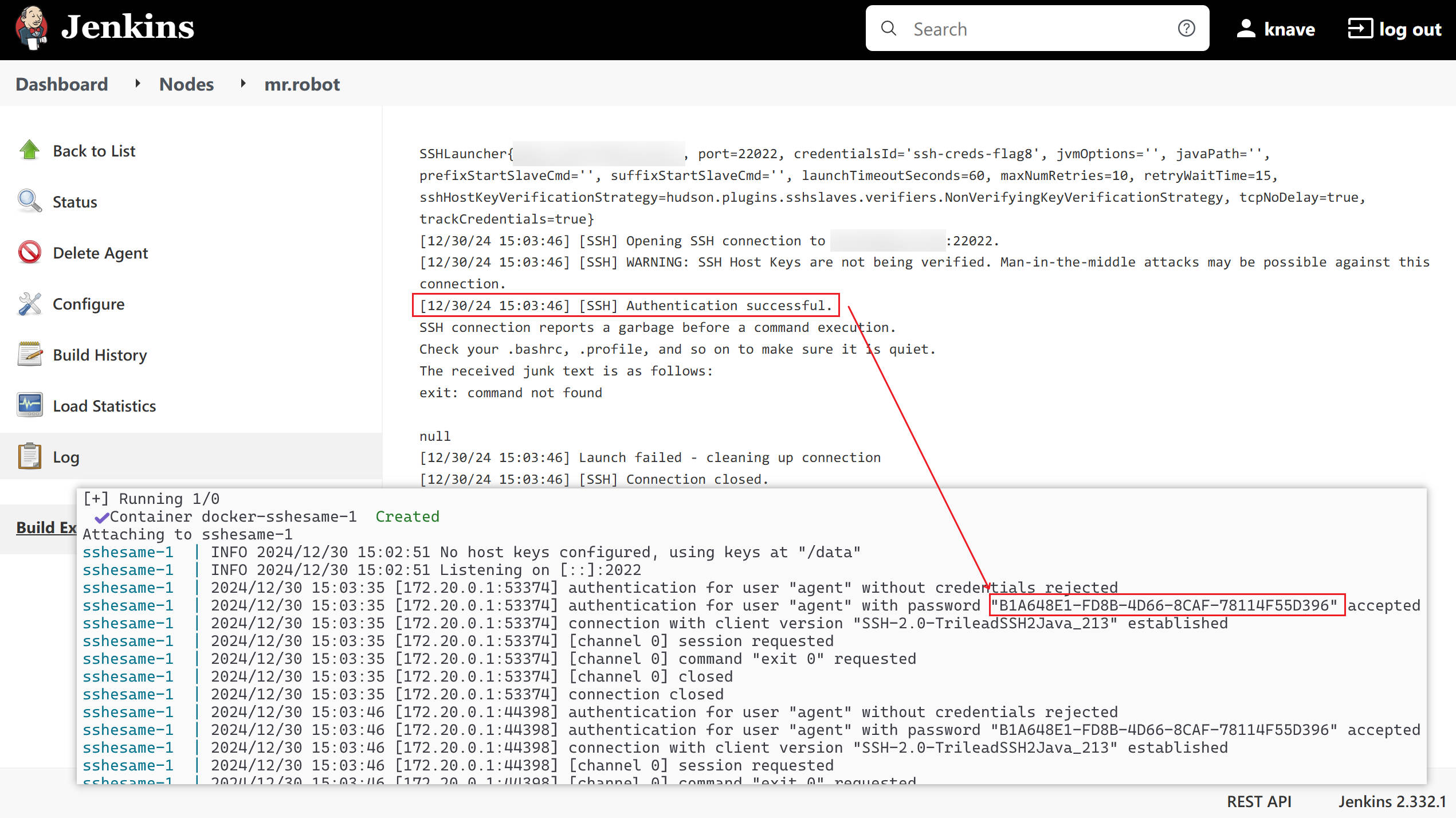The image size is (1456, 818).
Task: Click the 'Authentication successful.' log line
Action: [625, 306]
